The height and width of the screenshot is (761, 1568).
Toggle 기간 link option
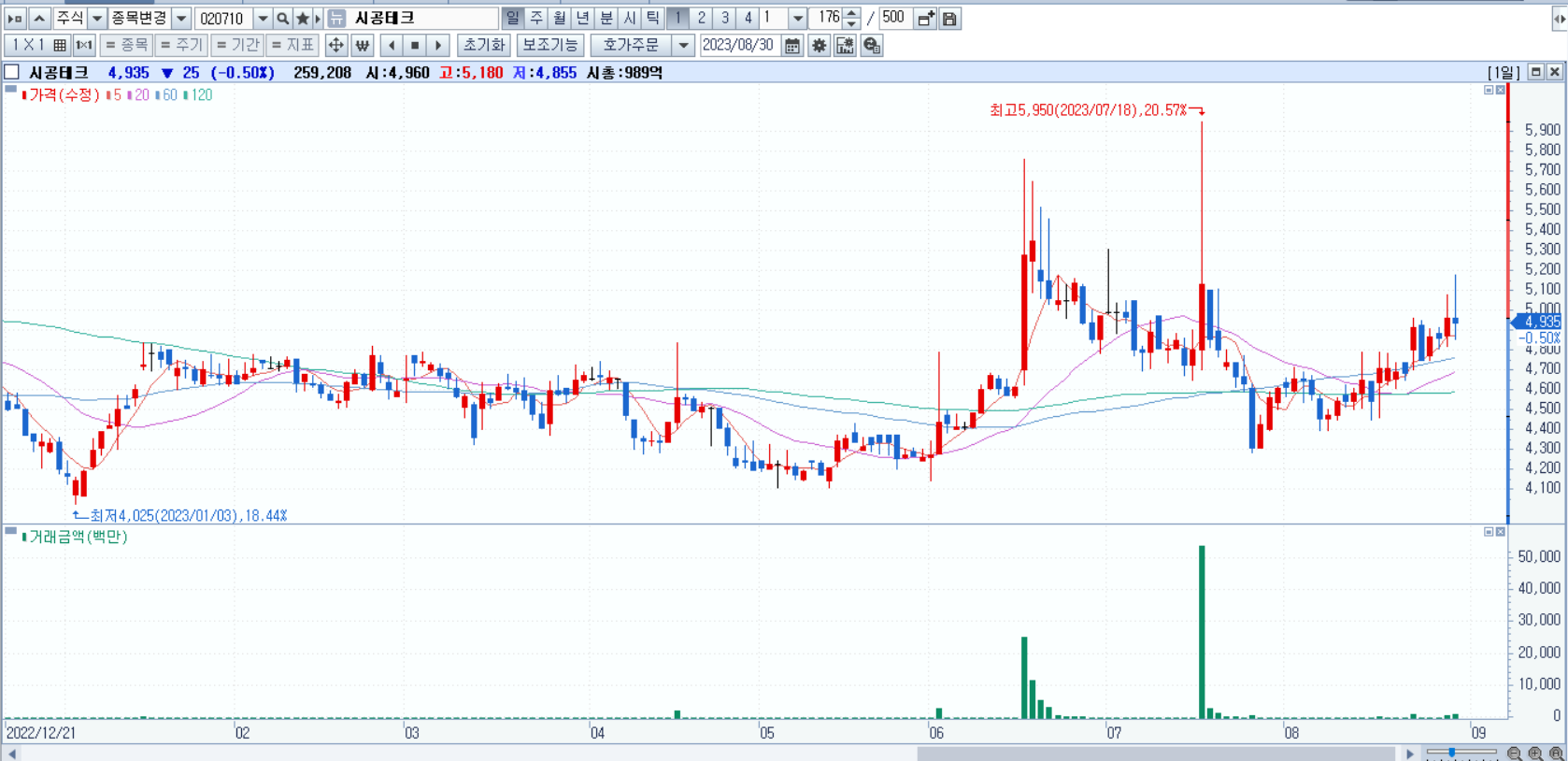pos(237,45)
